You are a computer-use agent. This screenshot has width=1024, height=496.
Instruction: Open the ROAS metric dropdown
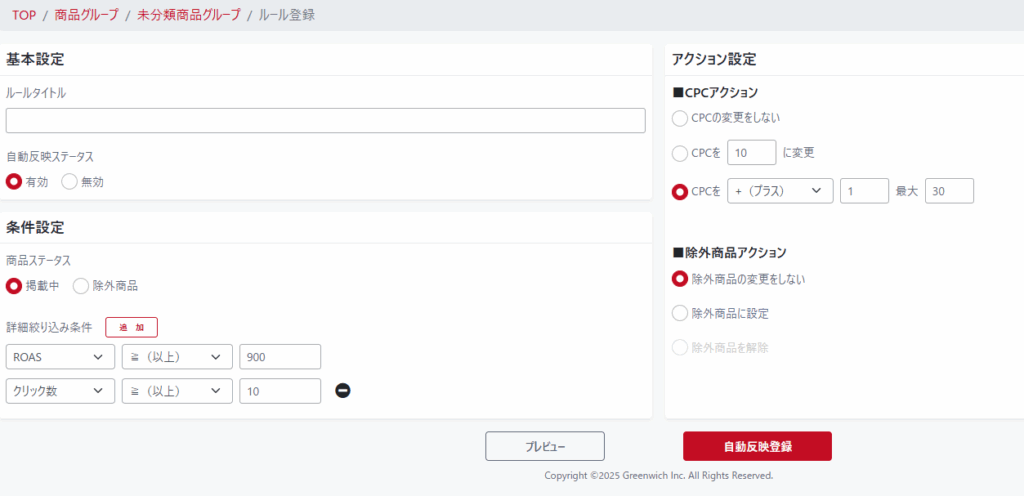point(60,357)
